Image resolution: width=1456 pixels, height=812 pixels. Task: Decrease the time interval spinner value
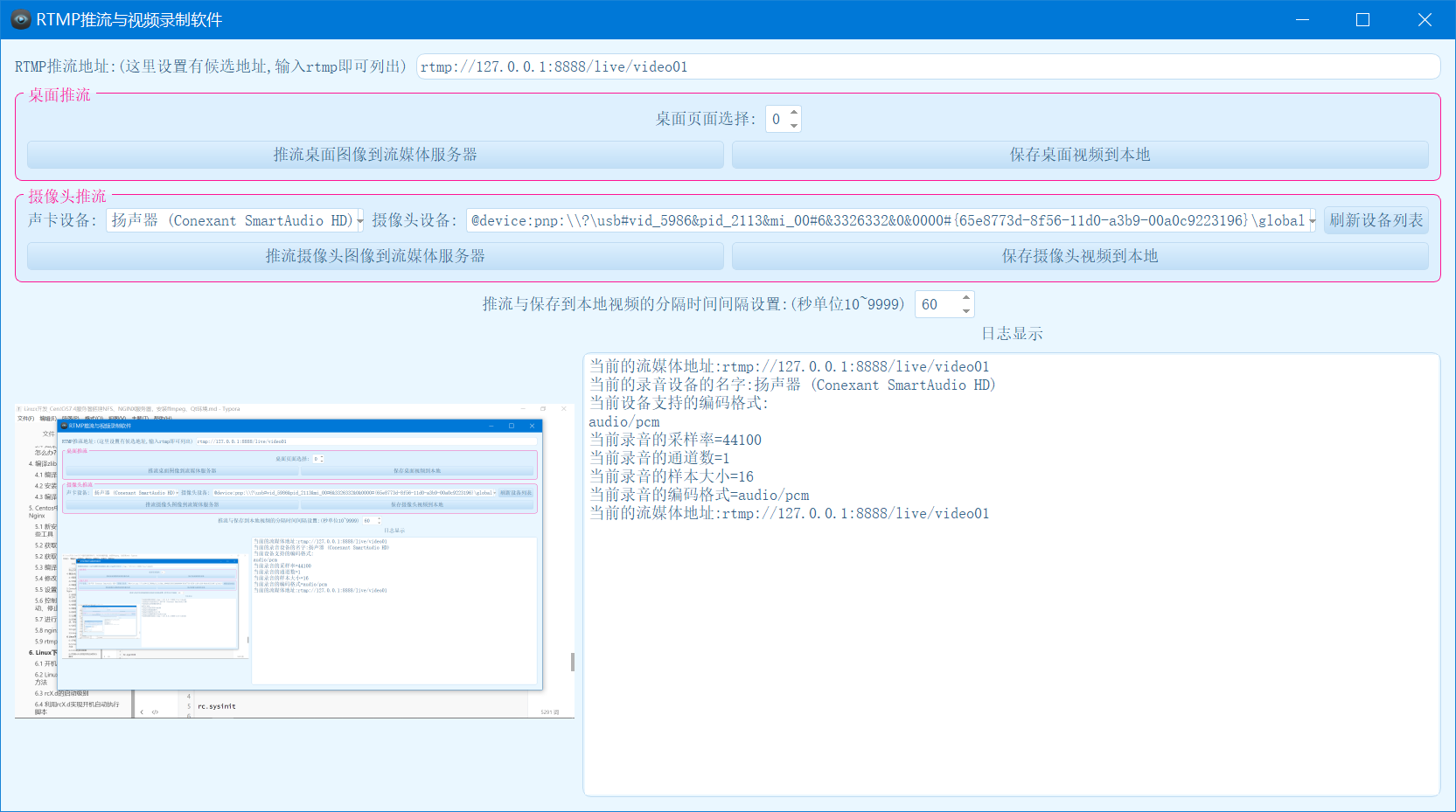(966, 310)
